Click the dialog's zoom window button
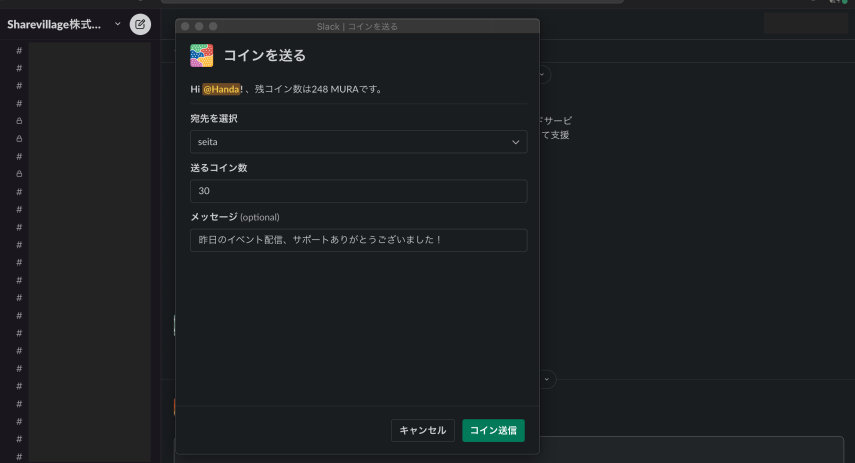 [x=213, y=26]
